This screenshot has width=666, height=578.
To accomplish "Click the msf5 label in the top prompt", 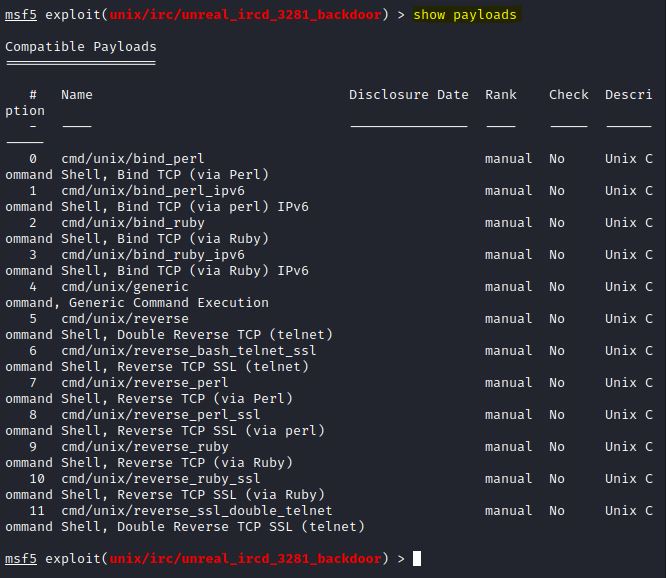I will coord(21,15).
